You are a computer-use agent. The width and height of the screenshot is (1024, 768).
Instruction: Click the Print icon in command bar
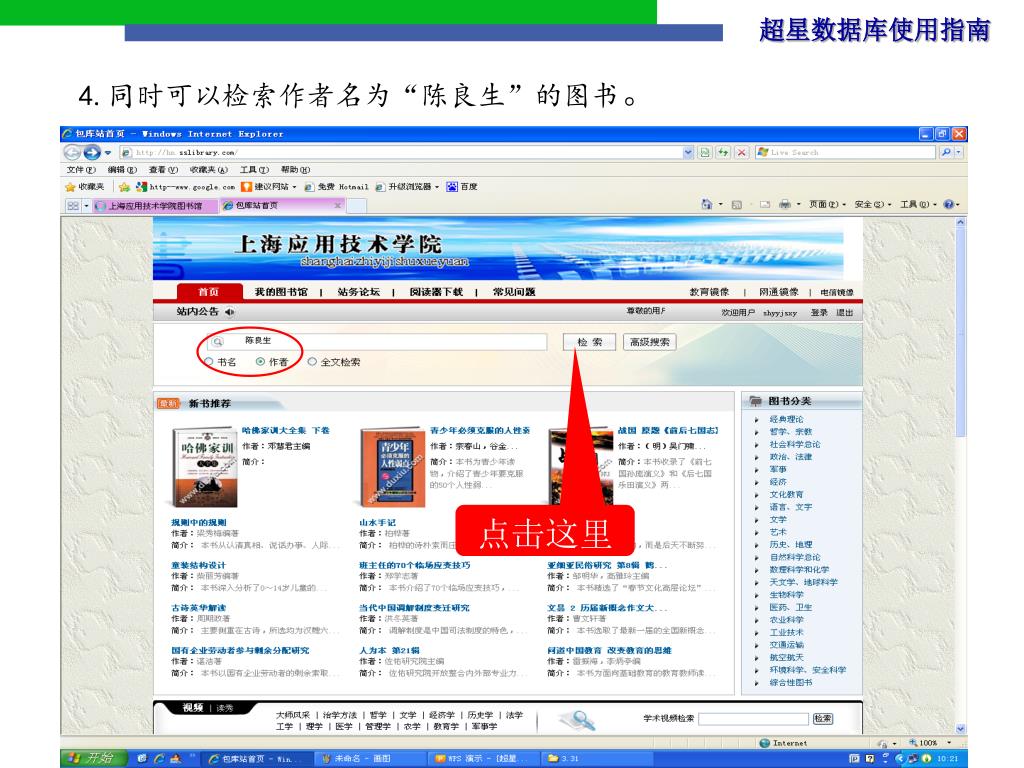[785, 204]
